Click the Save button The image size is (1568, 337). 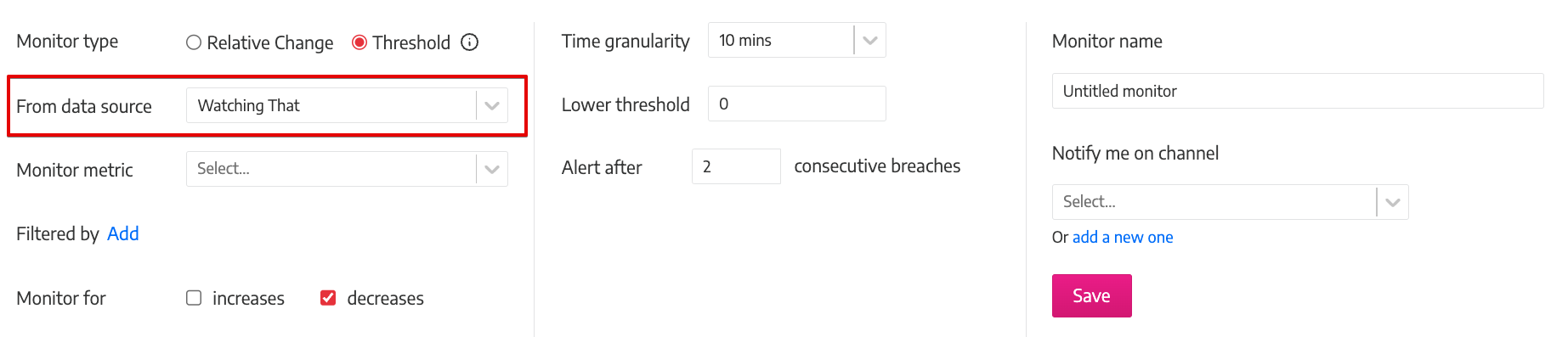(1092, 295)
